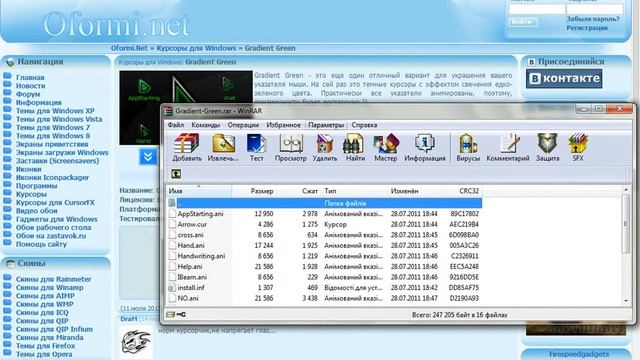Click the password input field
The width and height of the screenshot is (640, 360).
(595, 9)
